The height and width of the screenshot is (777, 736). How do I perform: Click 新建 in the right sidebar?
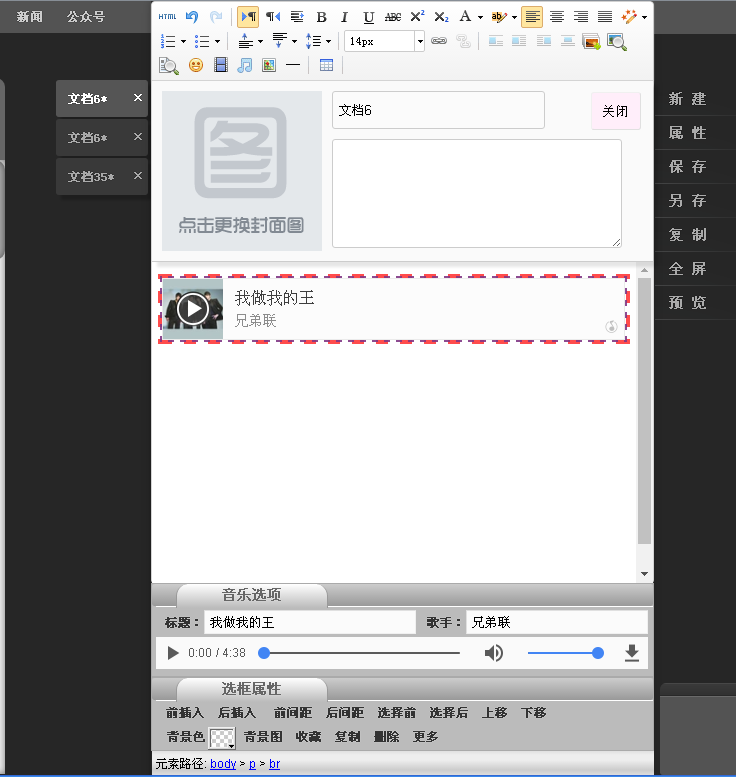click(x=687, y=99)
